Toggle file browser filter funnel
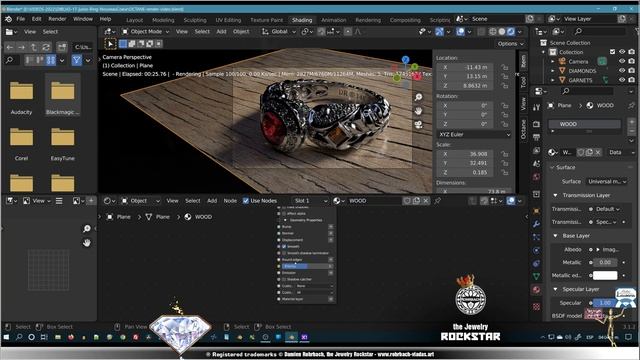The width and height of the screenshot is (640, 360). (76, 60)
